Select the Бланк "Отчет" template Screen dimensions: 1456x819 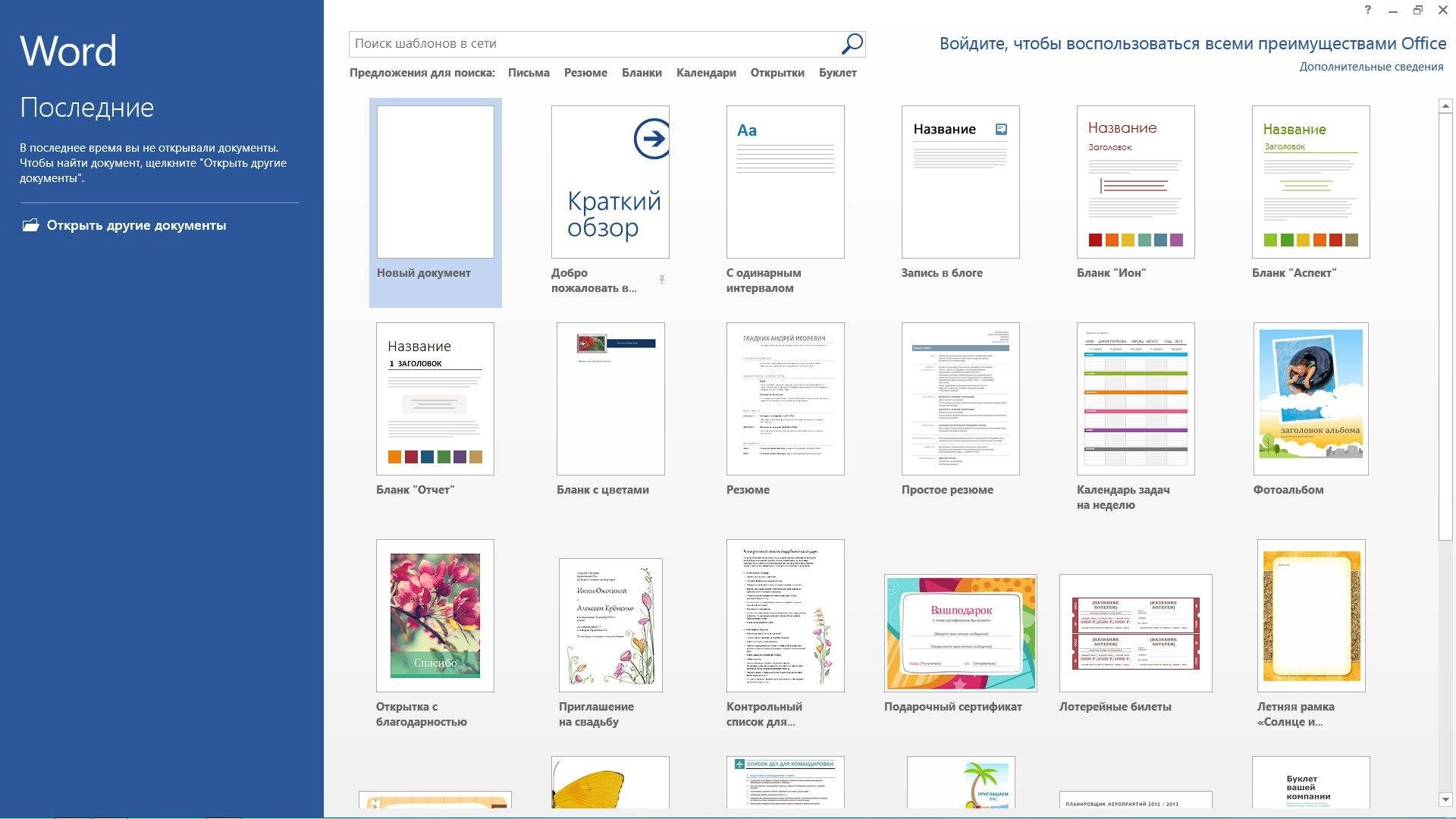click(435, 399)
